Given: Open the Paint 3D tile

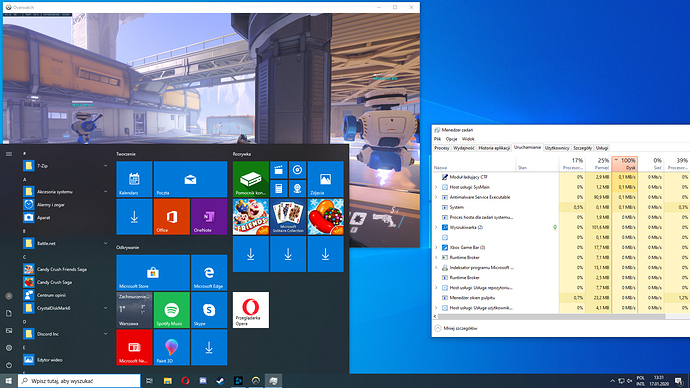Looking at the screenshot, I should click(x=172, y=347).
